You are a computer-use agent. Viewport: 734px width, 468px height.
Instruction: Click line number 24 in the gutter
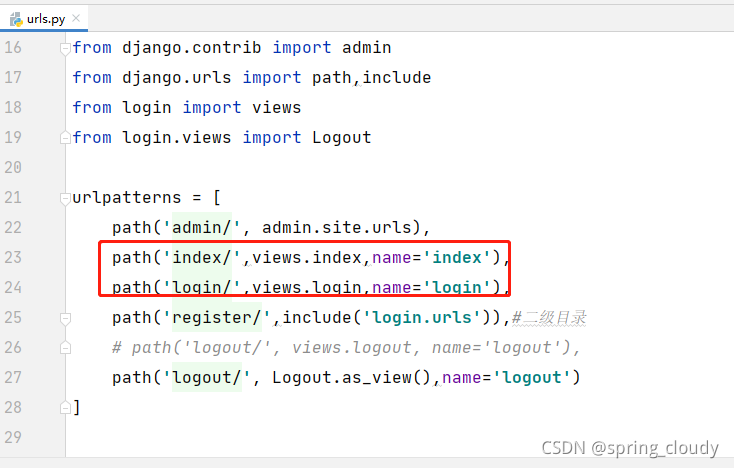(x=13, y=287)
